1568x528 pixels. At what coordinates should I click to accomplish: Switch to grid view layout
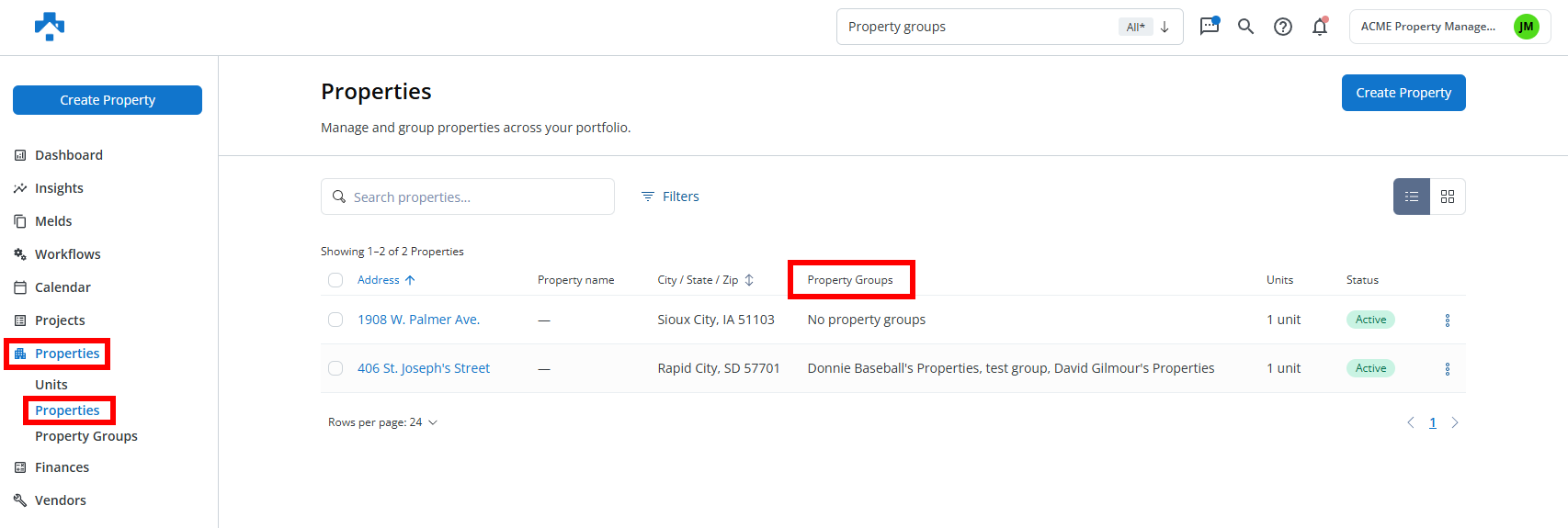click(1448, 197)
